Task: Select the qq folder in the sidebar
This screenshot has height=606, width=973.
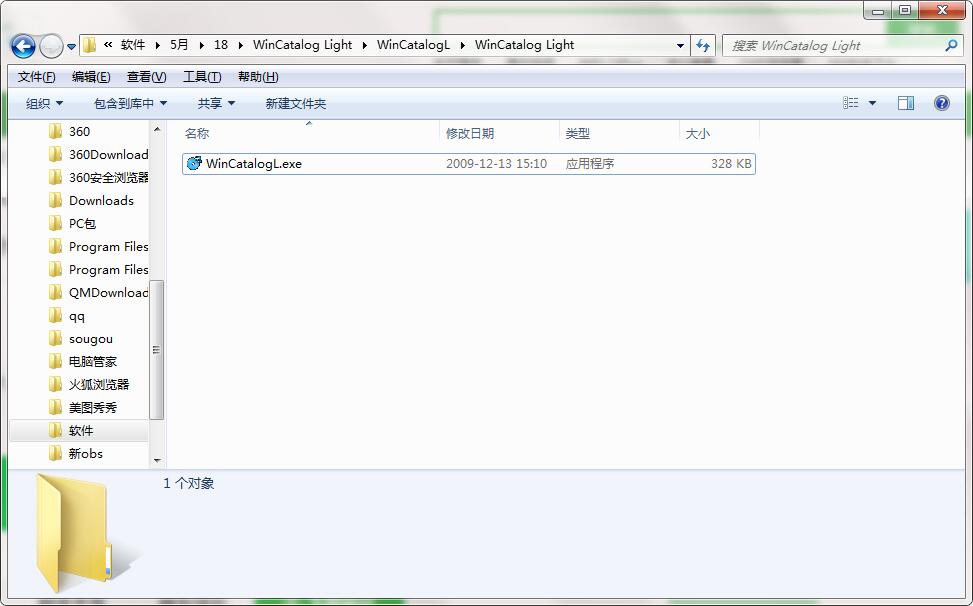Action: [x=77, y=316]
